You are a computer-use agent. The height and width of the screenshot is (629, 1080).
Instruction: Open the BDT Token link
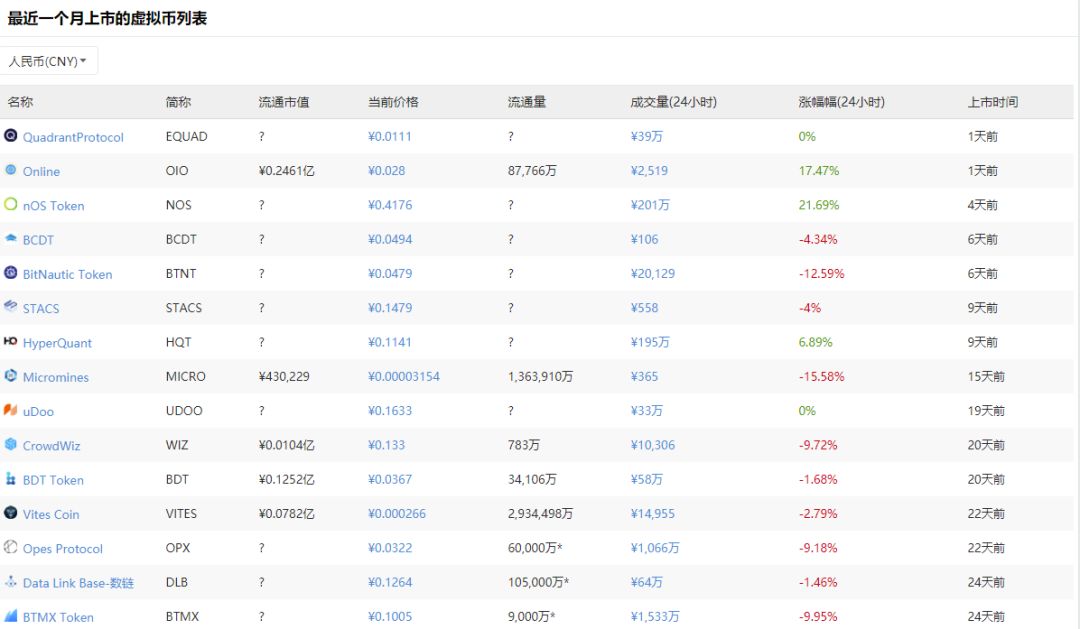coord(53,480)
